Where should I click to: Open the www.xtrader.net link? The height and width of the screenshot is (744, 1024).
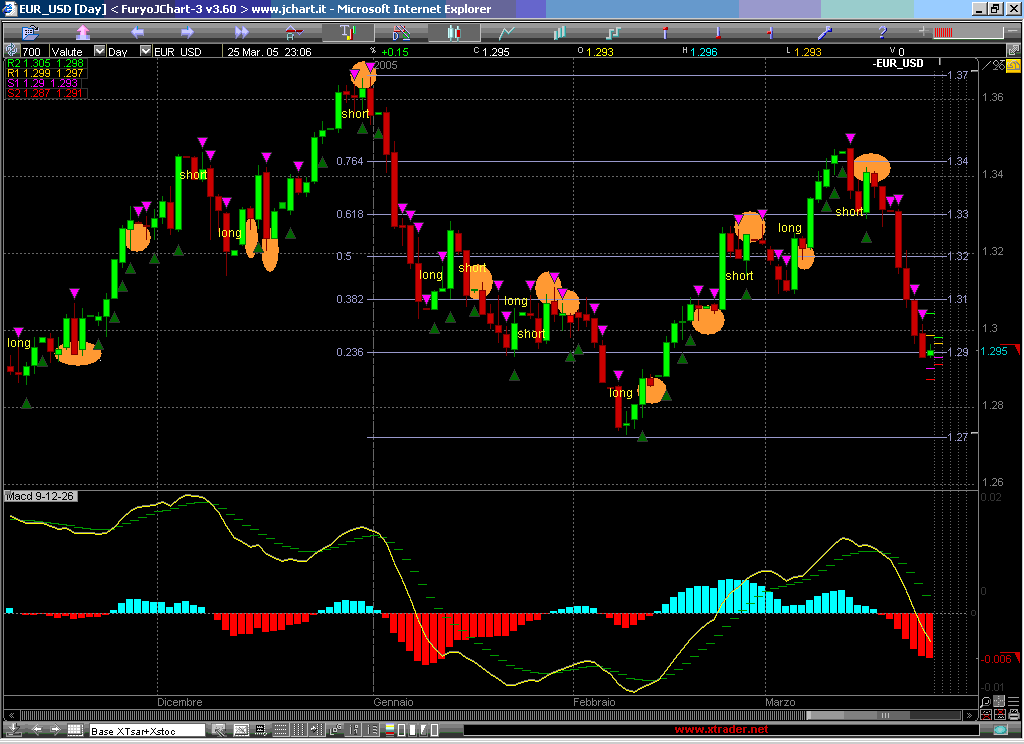tap(721, 730)
